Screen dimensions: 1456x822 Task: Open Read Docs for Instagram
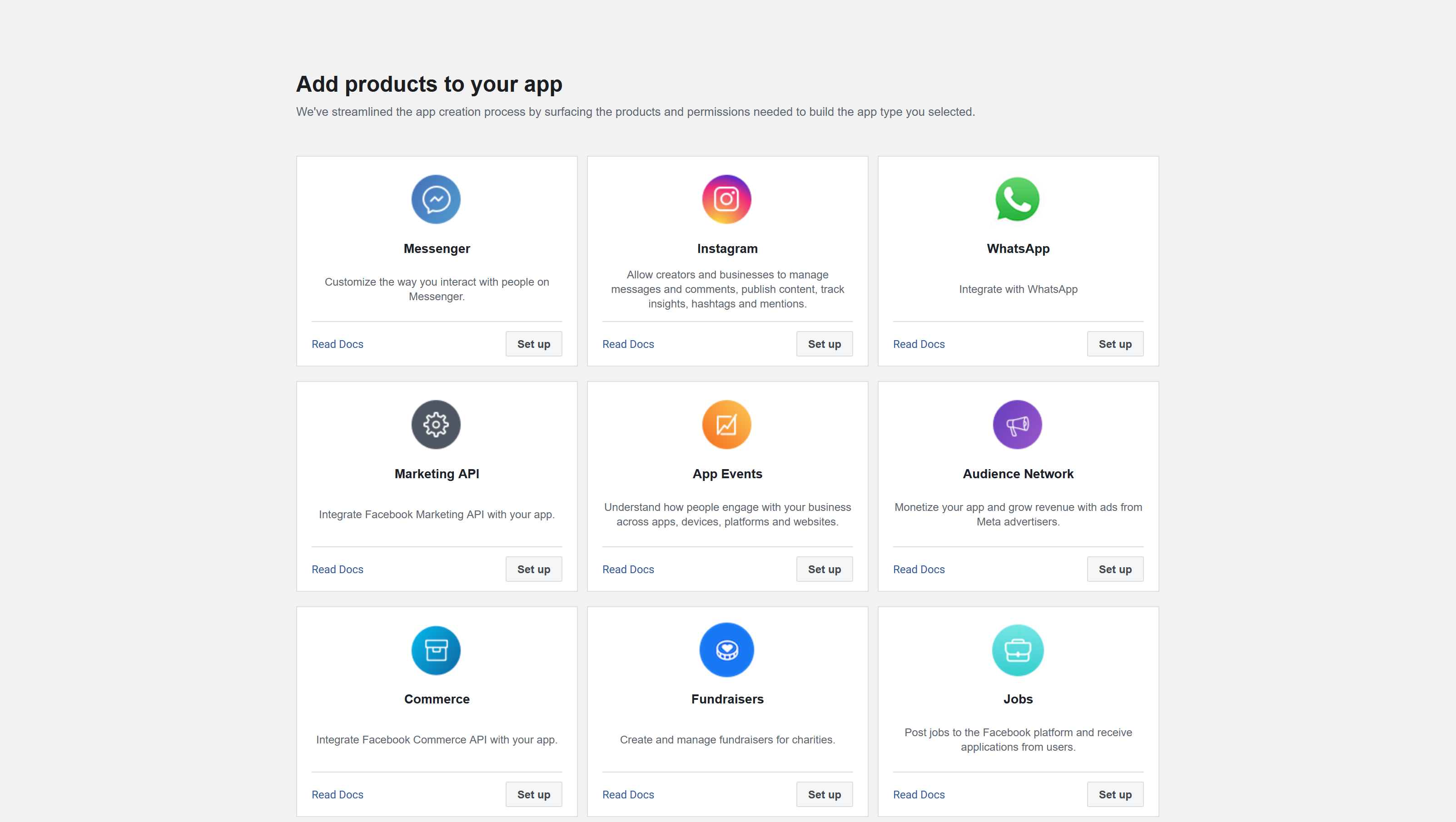627,343
